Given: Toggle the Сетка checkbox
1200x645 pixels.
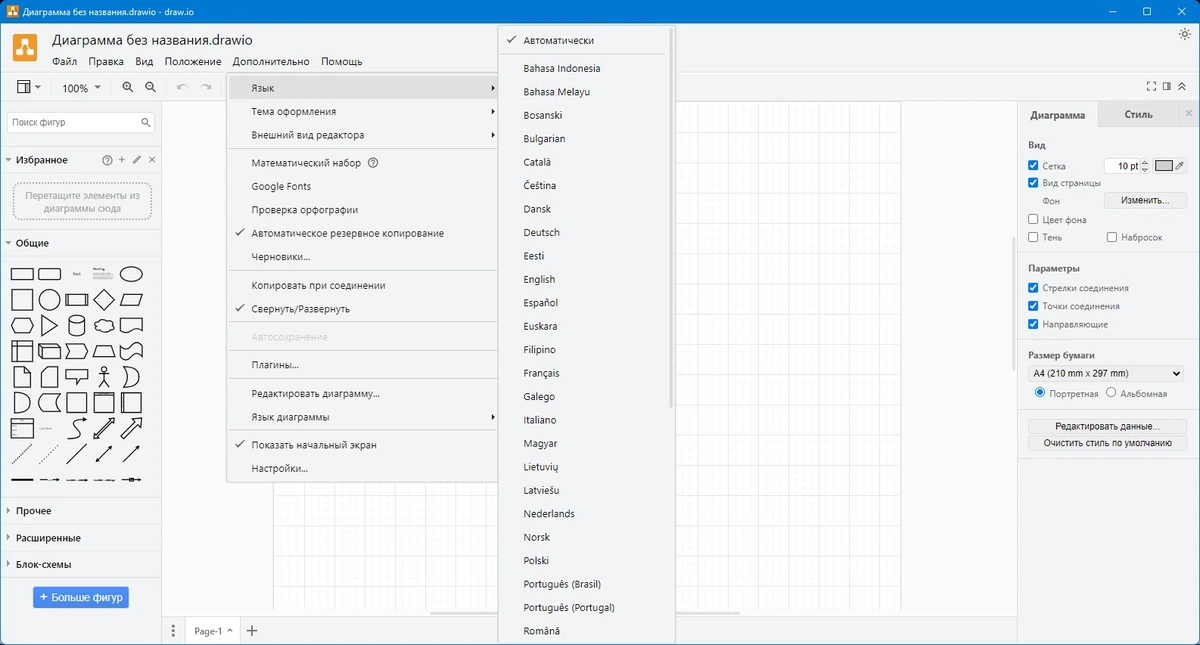Looking at the screenshot, I should [x=1034, y=166].
